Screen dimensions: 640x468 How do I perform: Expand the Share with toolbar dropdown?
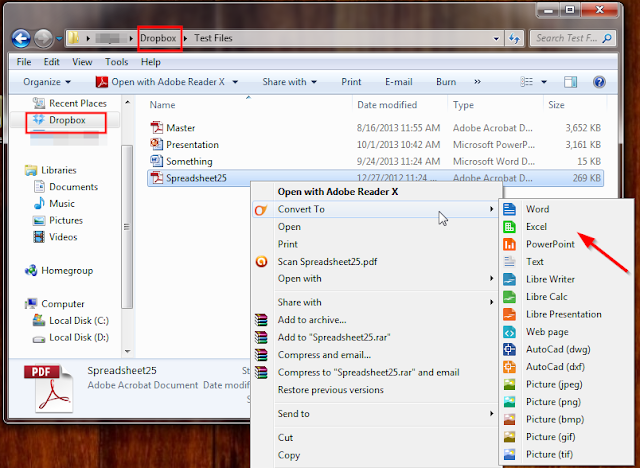tap(290, 82)
